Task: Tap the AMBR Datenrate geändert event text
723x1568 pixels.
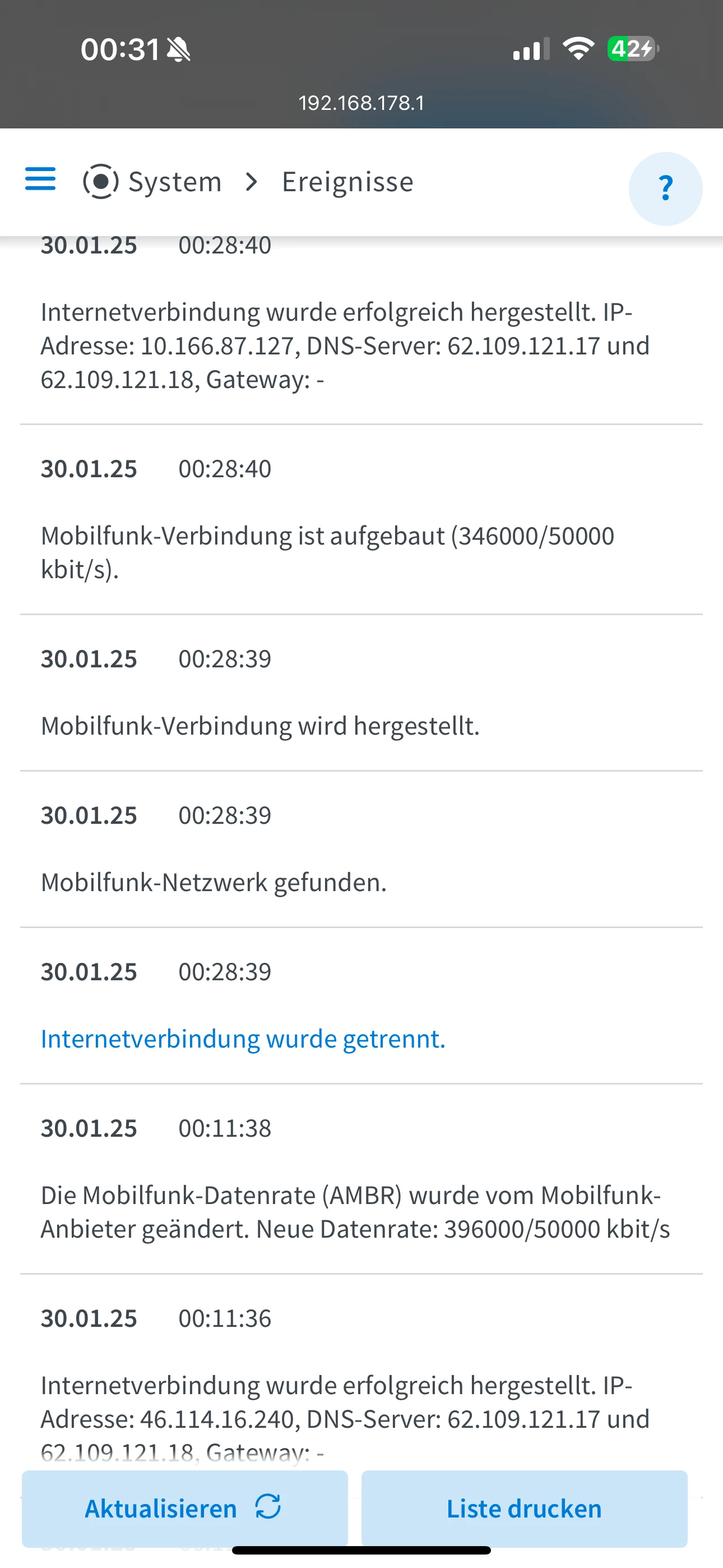Action: click(x=355, y=1212)
